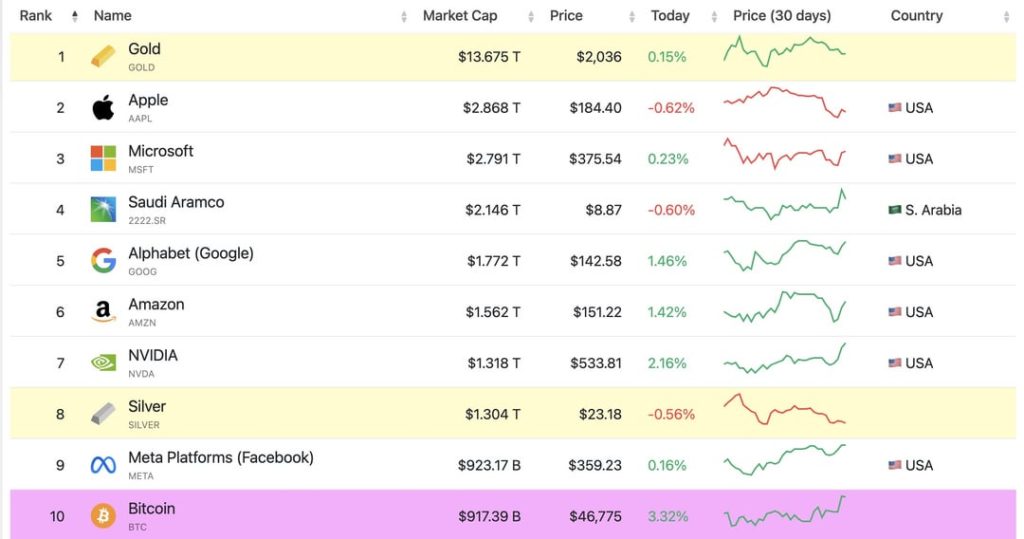The width and height of the screenshot is (1024, 539).
Task: Click the Meta Platforms logo icon
Action: [103, 465]
